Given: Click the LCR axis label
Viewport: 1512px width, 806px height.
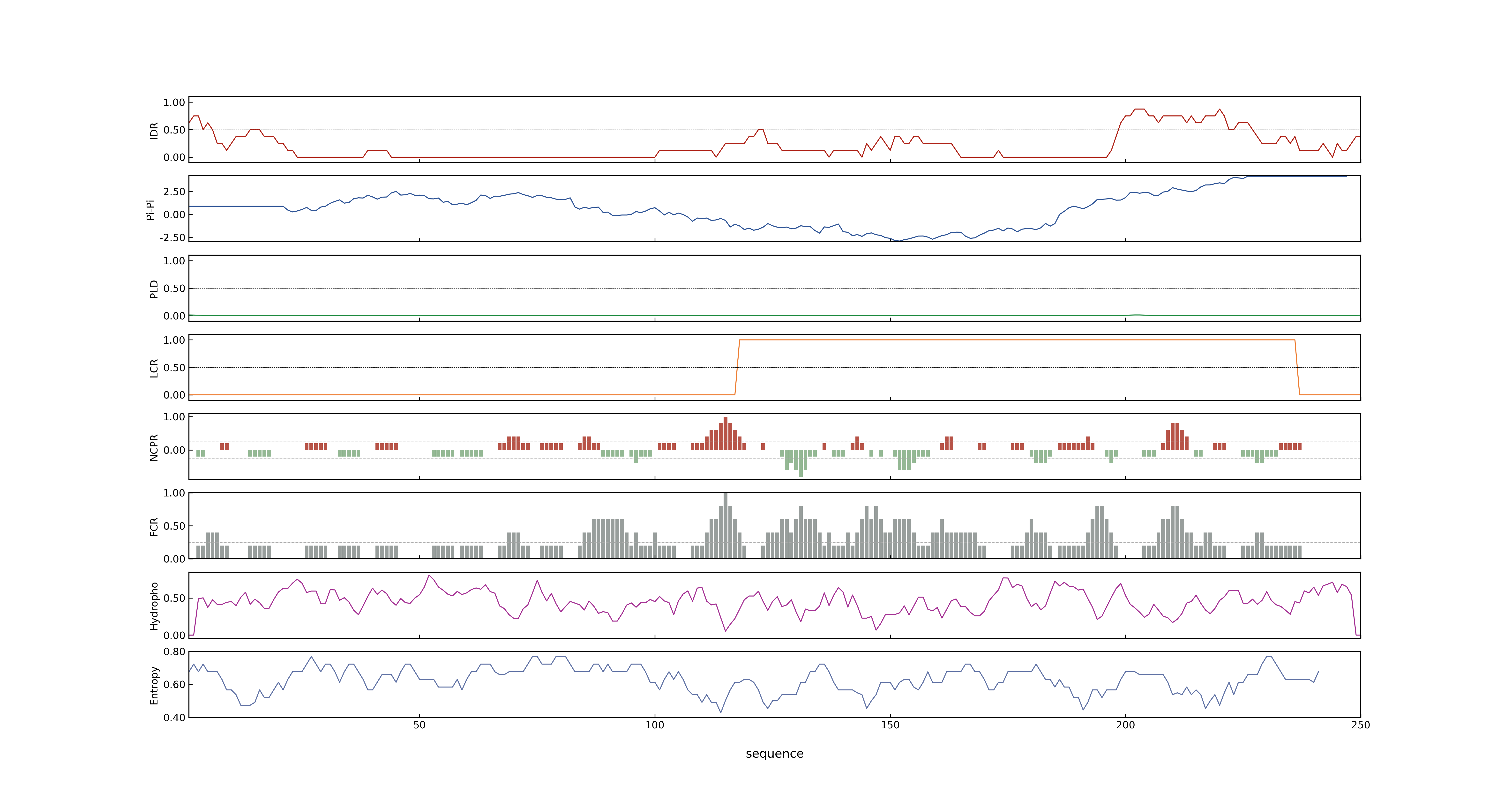Looking at the screenshot, I should click(154, 368).
